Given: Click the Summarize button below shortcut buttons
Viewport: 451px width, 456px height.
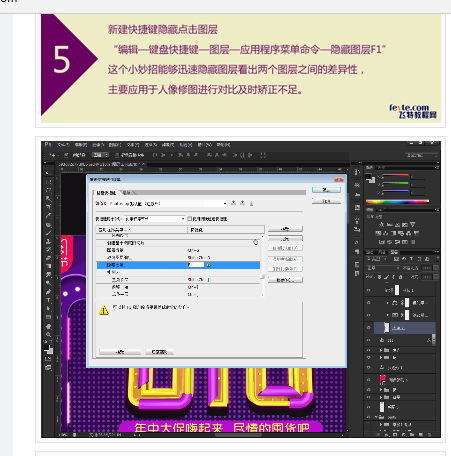Looking at the screenshot, I should pos(285,280).
